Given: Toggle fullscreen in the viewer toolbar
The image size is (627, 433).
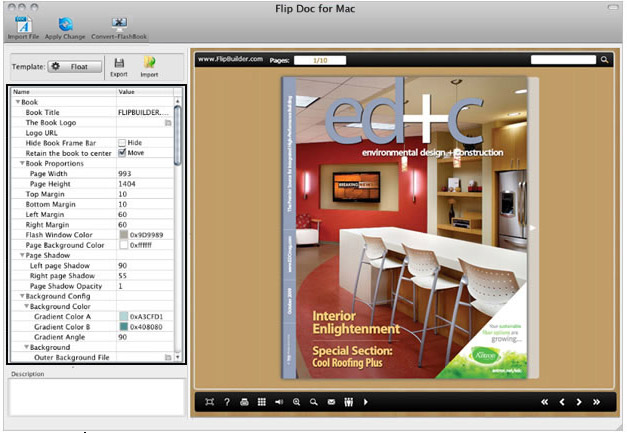Looking at the screenshot, I should [x=210, y=402].
